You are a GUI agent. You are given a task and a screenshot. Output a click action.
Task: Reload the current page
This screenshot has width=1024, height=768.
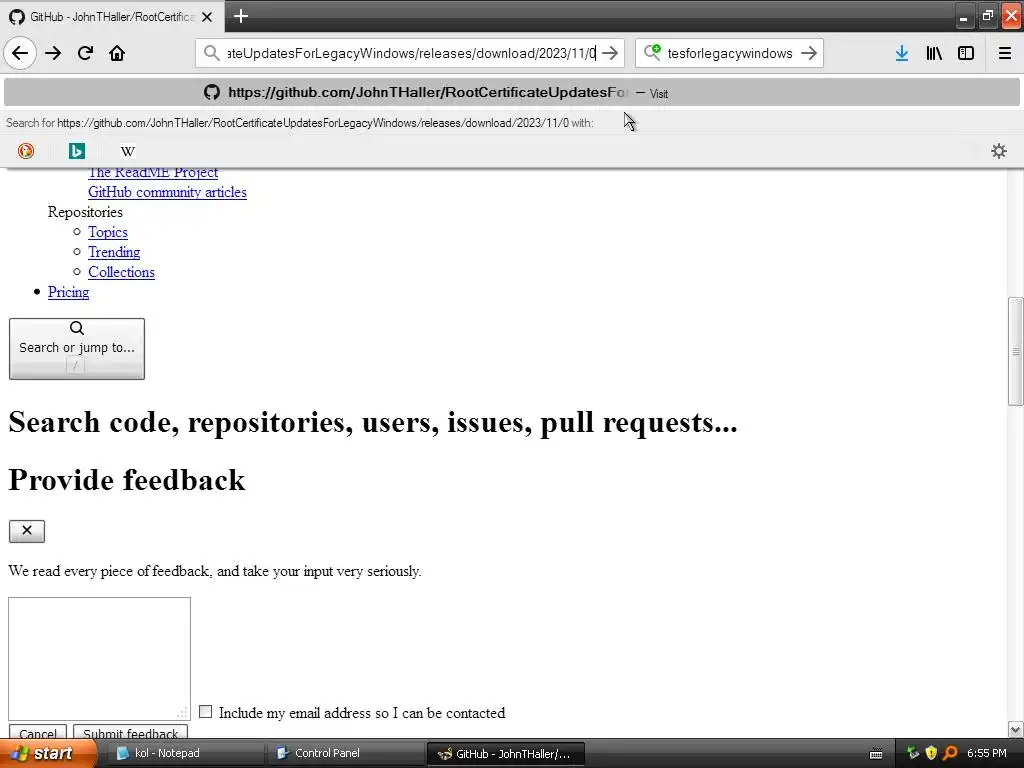85,53
